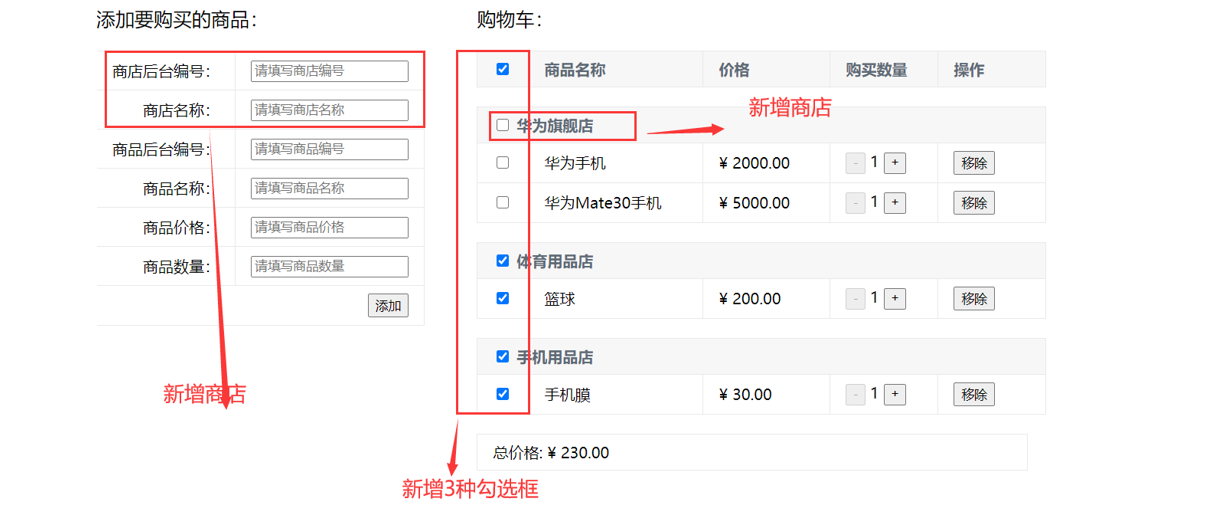Decrease quantity of 华为Mate30手机 with minus
Viewport: 1221px width, 513px height.
pyautogui.click(x=856, y=203)
